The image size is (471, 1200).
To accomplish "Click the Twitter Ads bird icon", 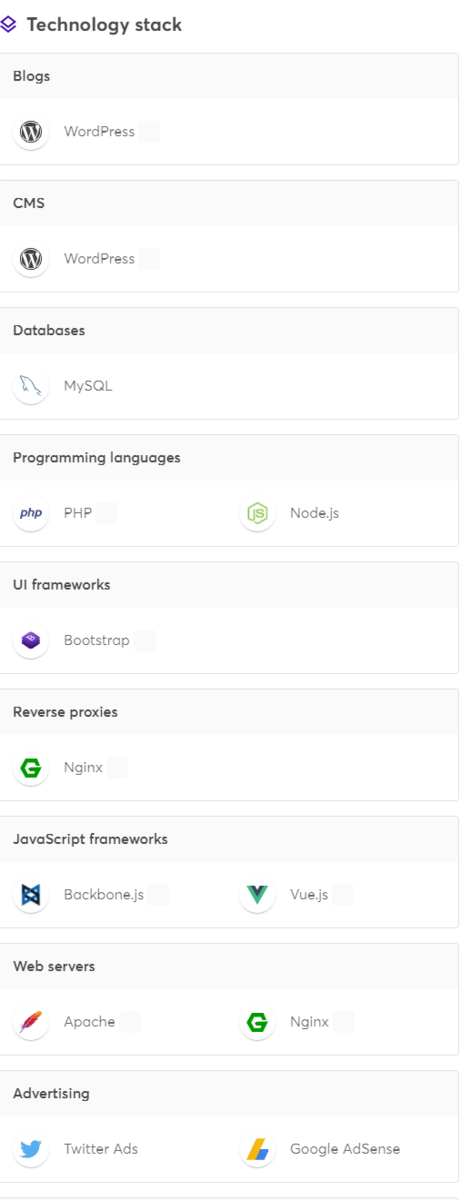I will point(31,1149).
